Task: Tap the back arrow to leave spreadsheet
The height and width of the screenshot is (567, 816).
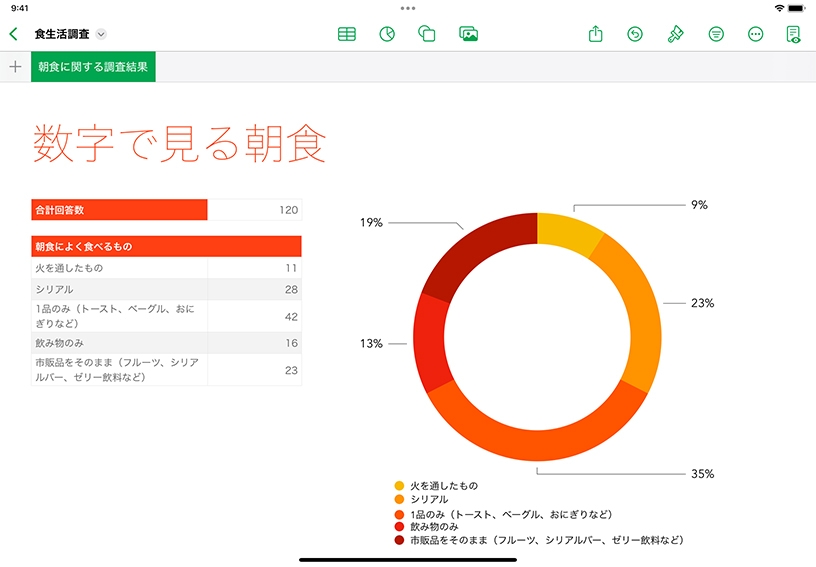Action: click(x=13, y=34)
